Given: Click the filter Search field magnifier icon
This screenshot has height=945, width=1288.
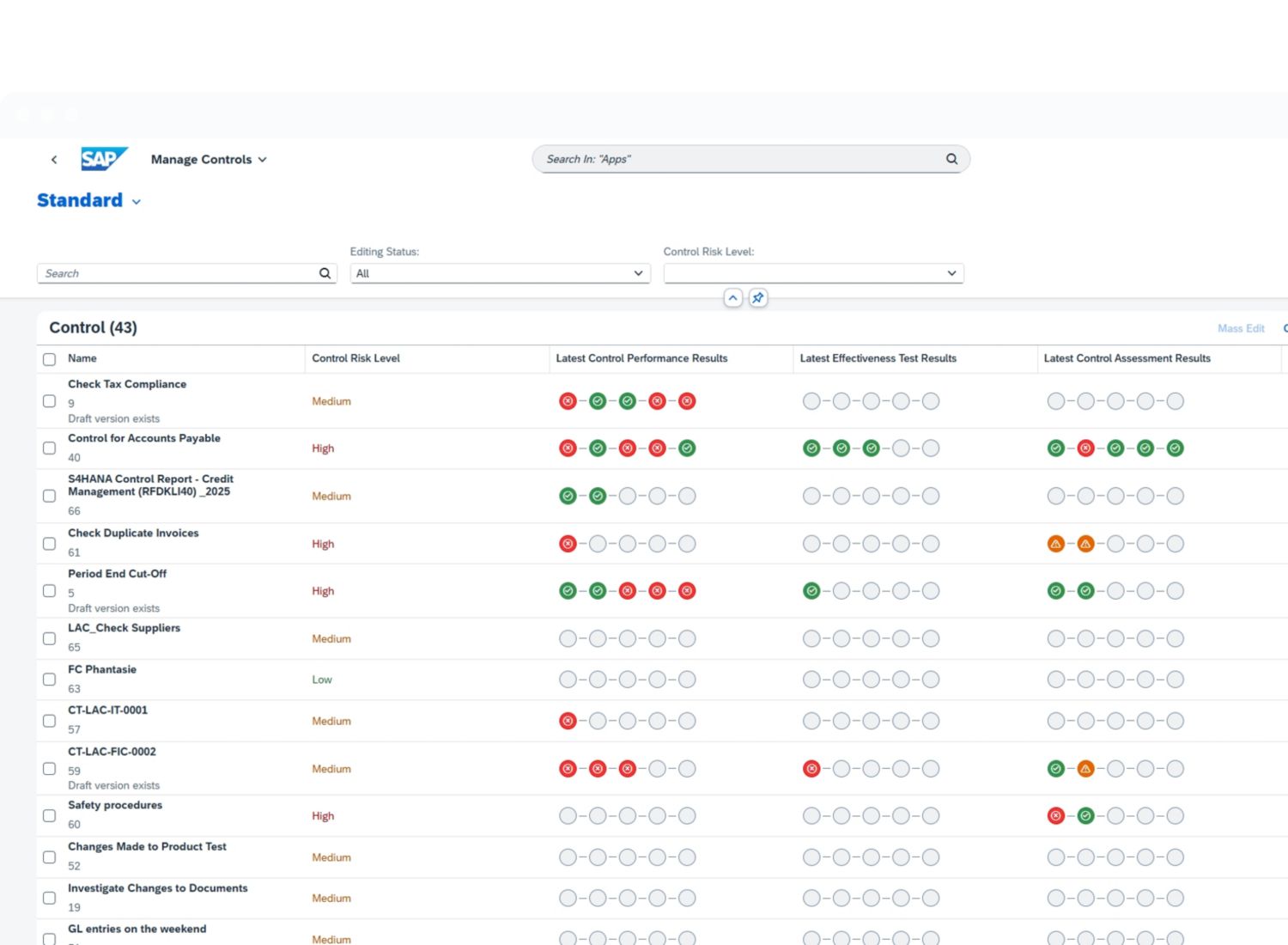Looking at the screenshot, I should 325,273.
